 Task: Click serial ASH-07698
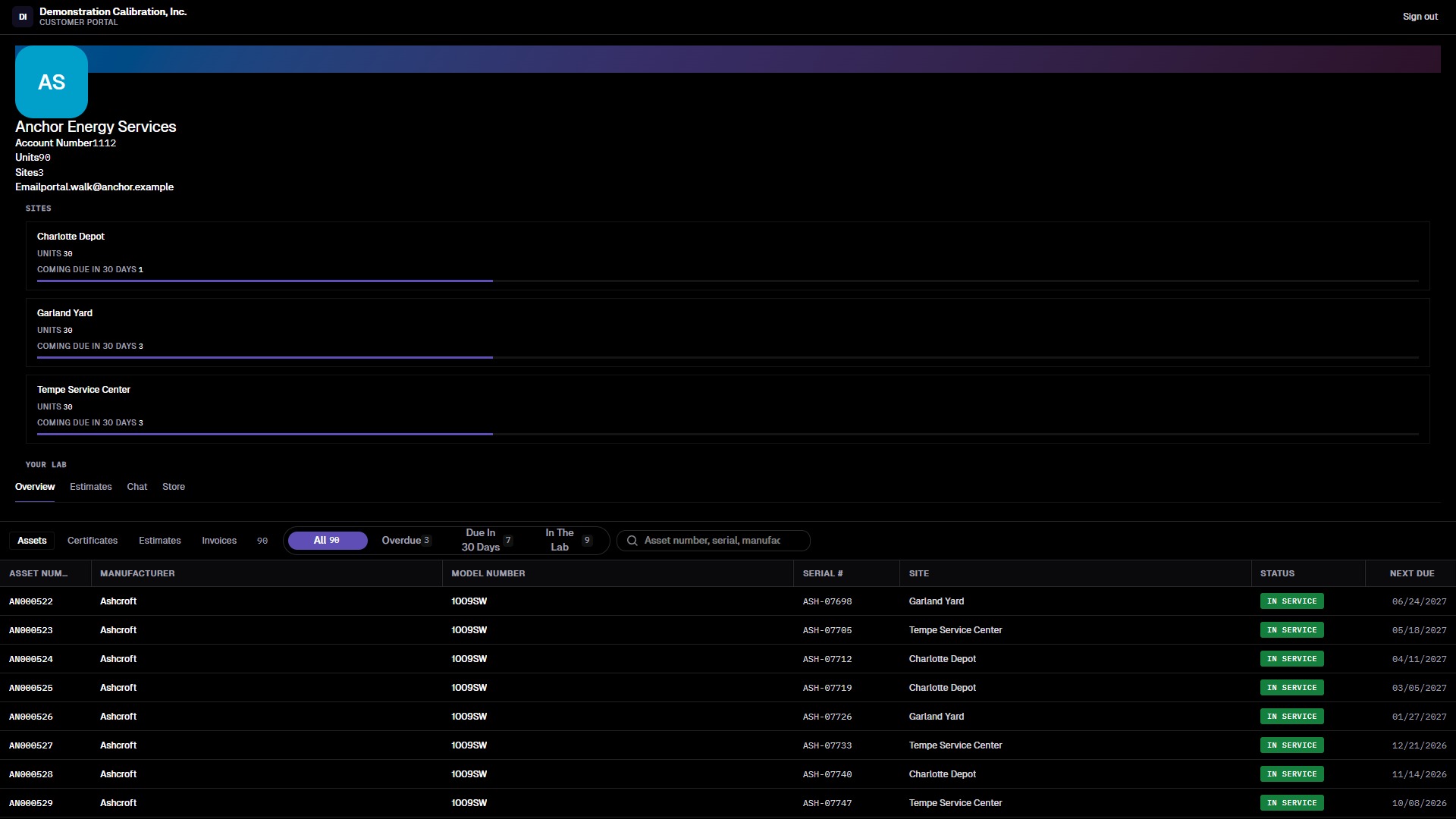[827, 601]
